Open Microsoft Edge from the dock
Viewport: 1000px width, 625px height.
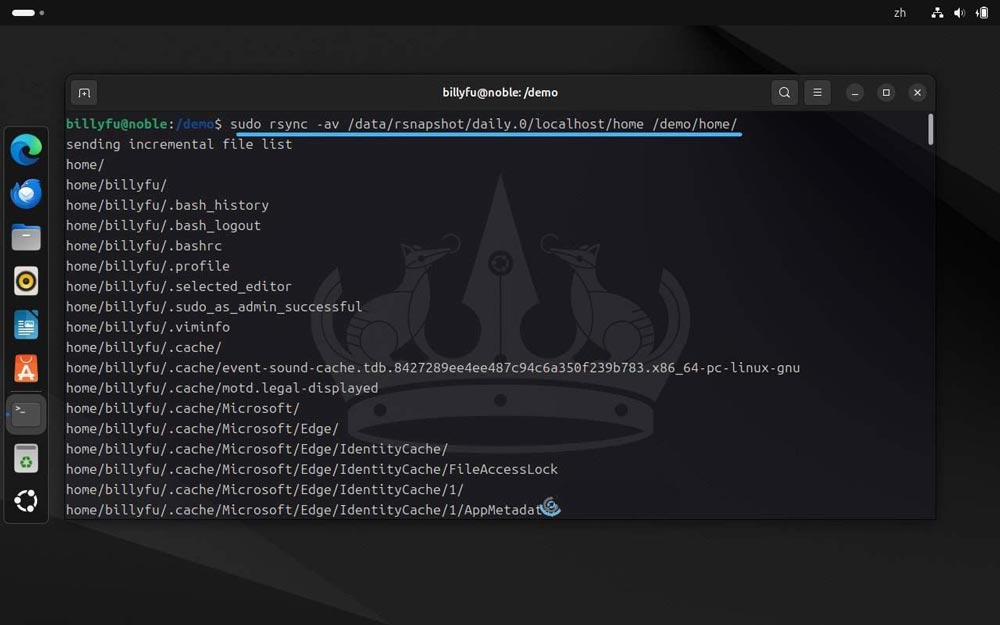pyautogui.click(x=26, y=150)
